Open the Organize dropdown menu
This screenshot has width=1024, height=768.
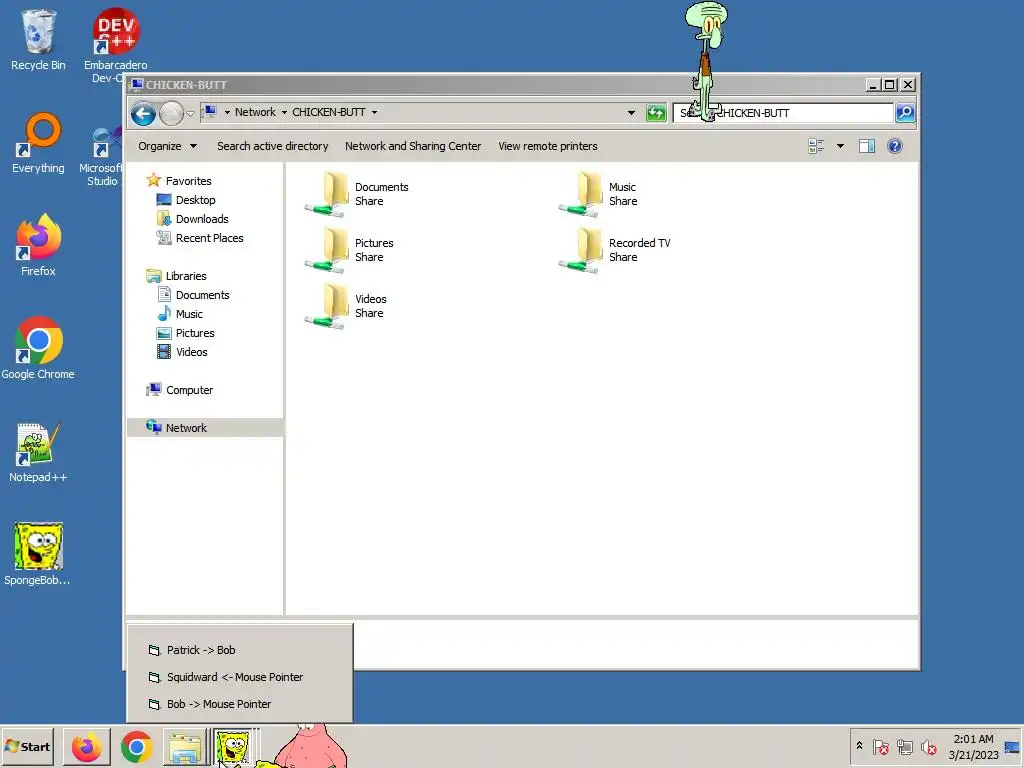coord(167,146)
